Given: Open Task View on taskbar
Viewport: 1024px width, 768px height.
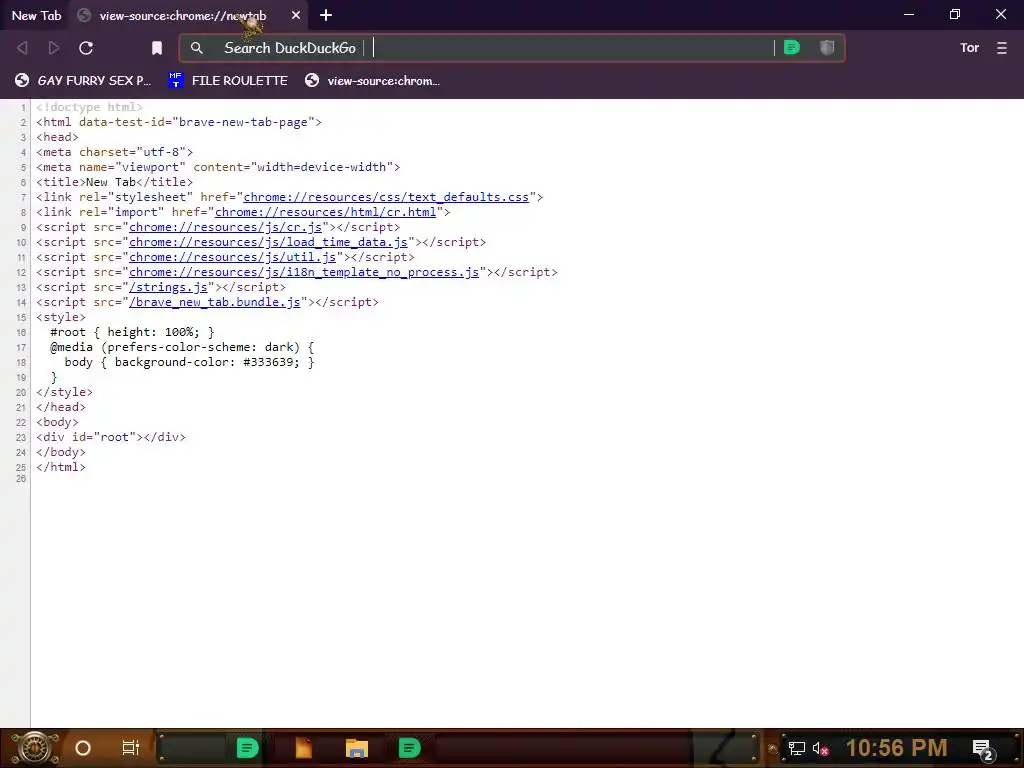Looking at the screenshot, I should coord(131,748).
